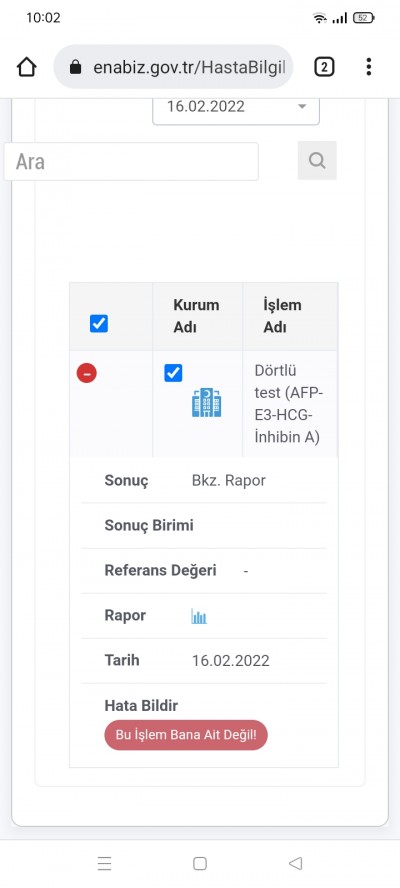Toggle the select-all checkbox in table header
The height and width of the screenshot is (888, 400).
(x=99, y=324)
